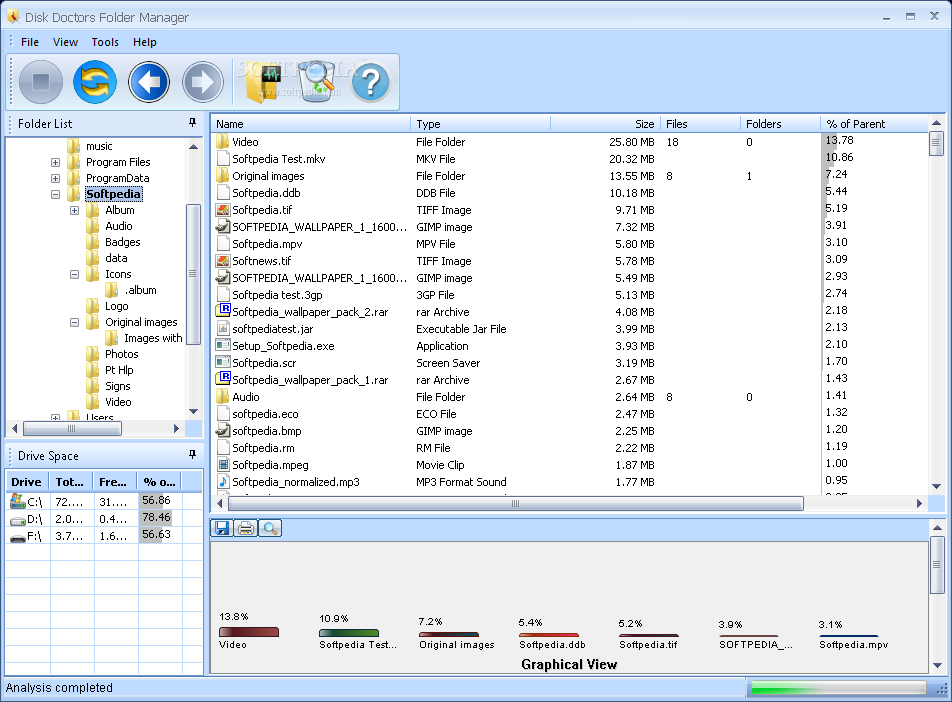This screenshot has height=702, width=952.
Task: Click the recycle bin search icon
Action: (316, 81)
